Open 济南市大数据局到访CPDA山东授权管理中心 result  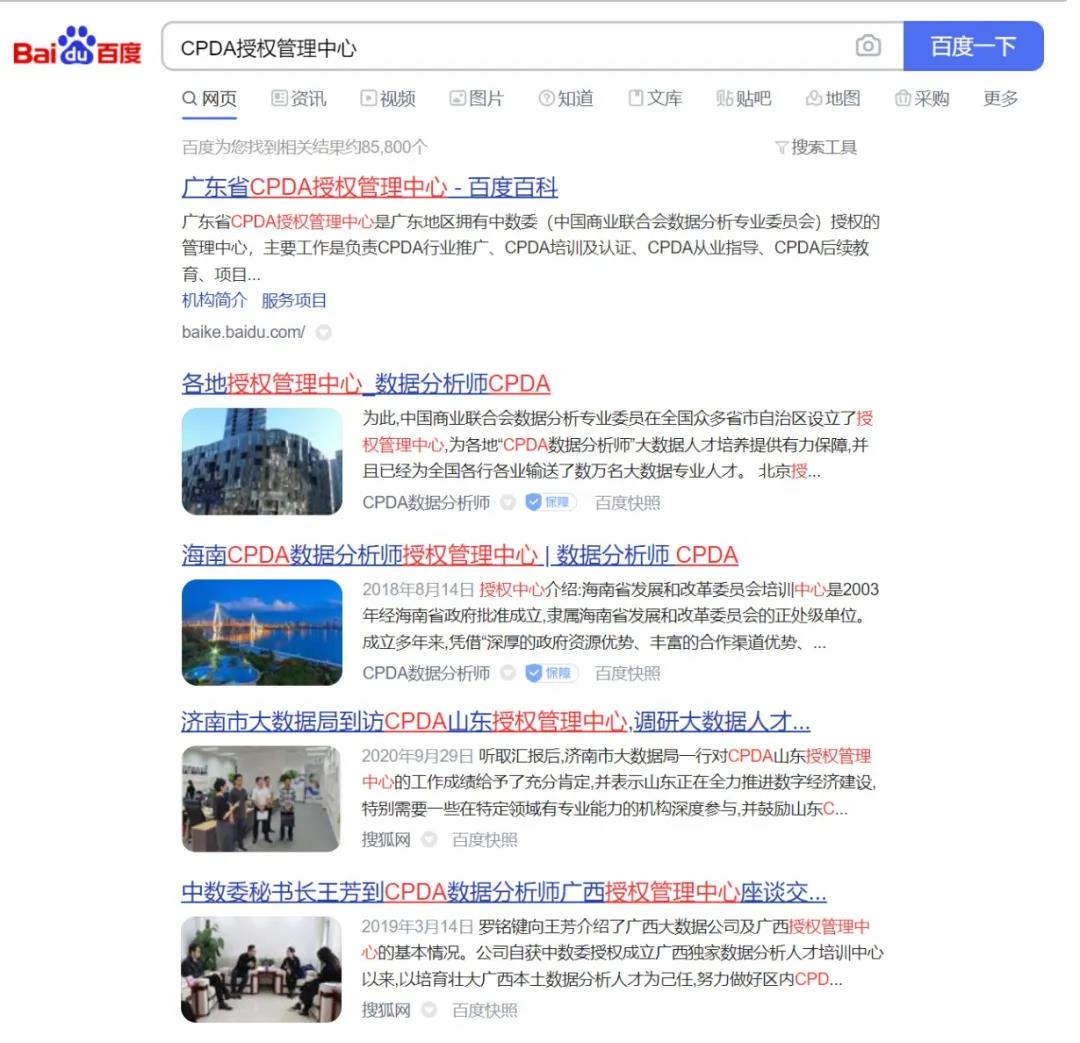tap(496, 721)
